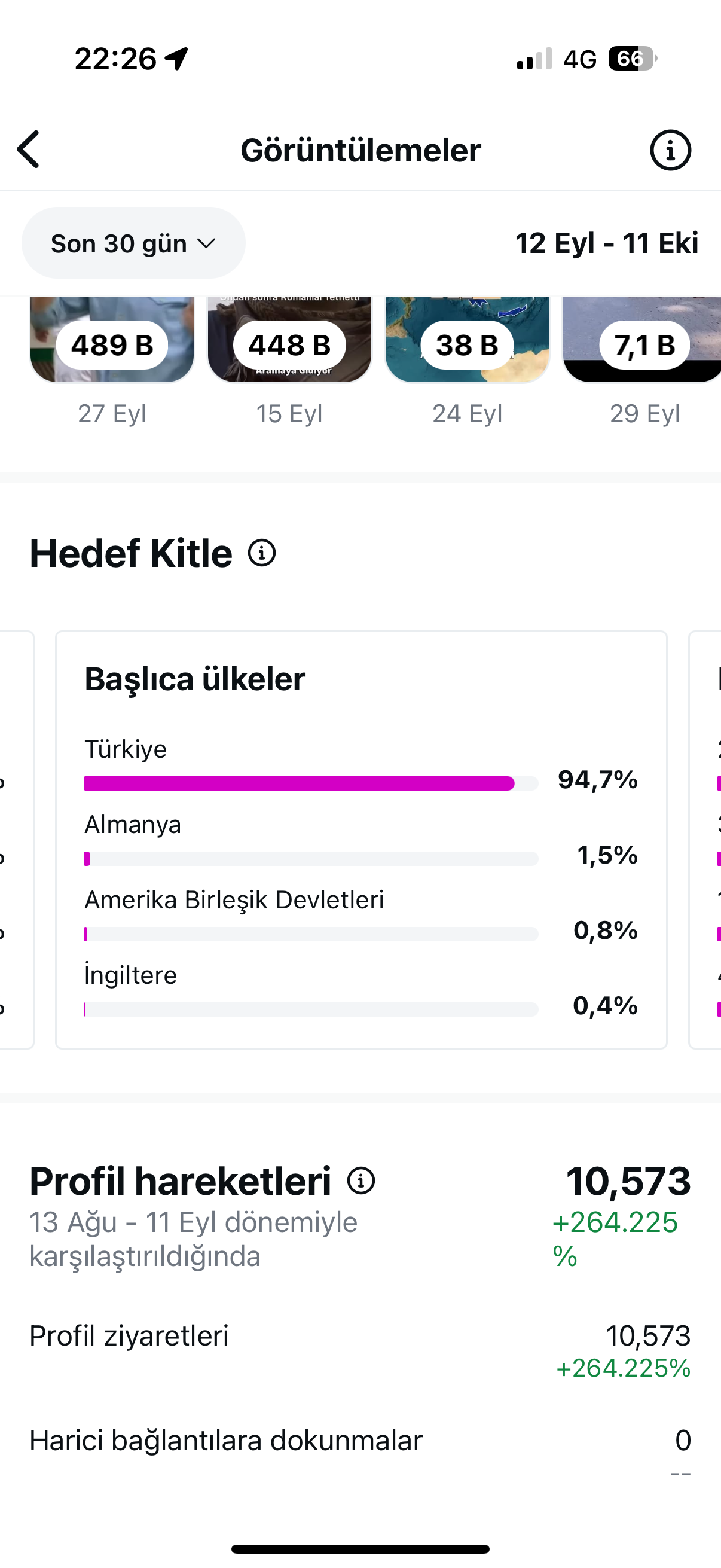721x1568 pixels.
Task: Open the 448 B video from 15 Eyl
Action: tap(289, 340)
